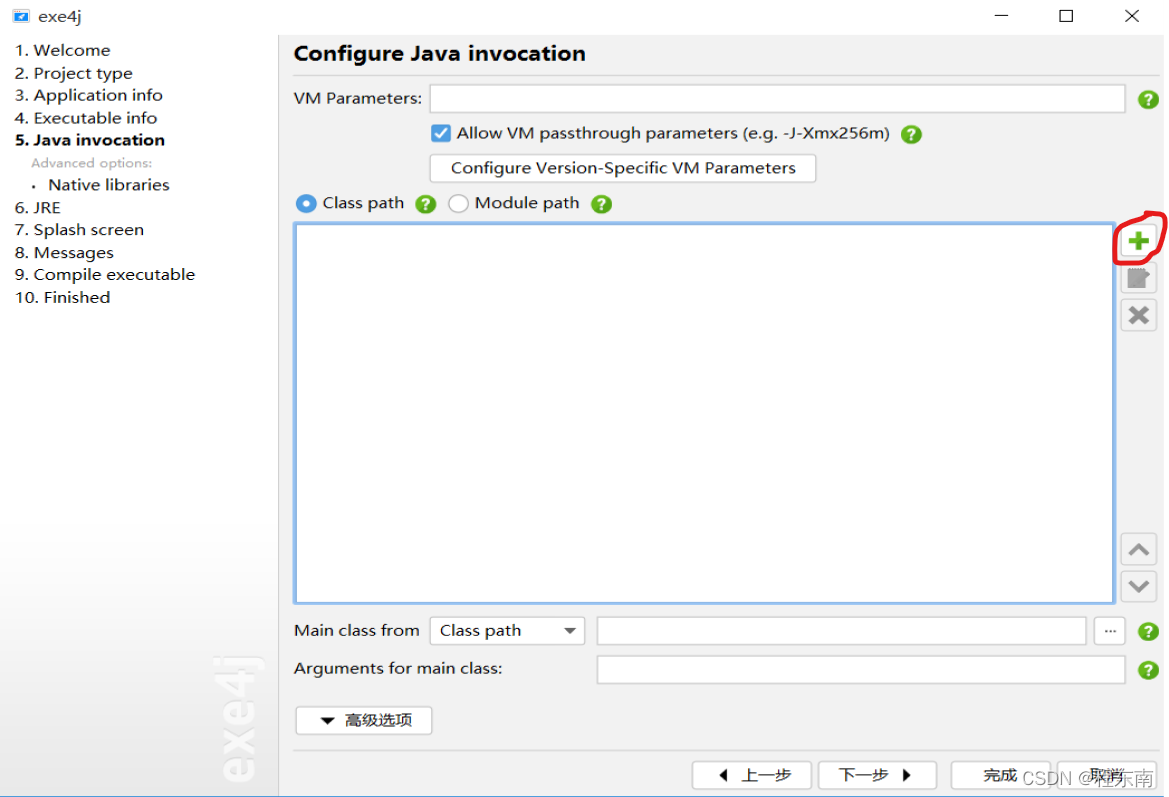Maximize the exe4j window
The width and height of the screenshot is (1169, 797).
pos(1066,16)
